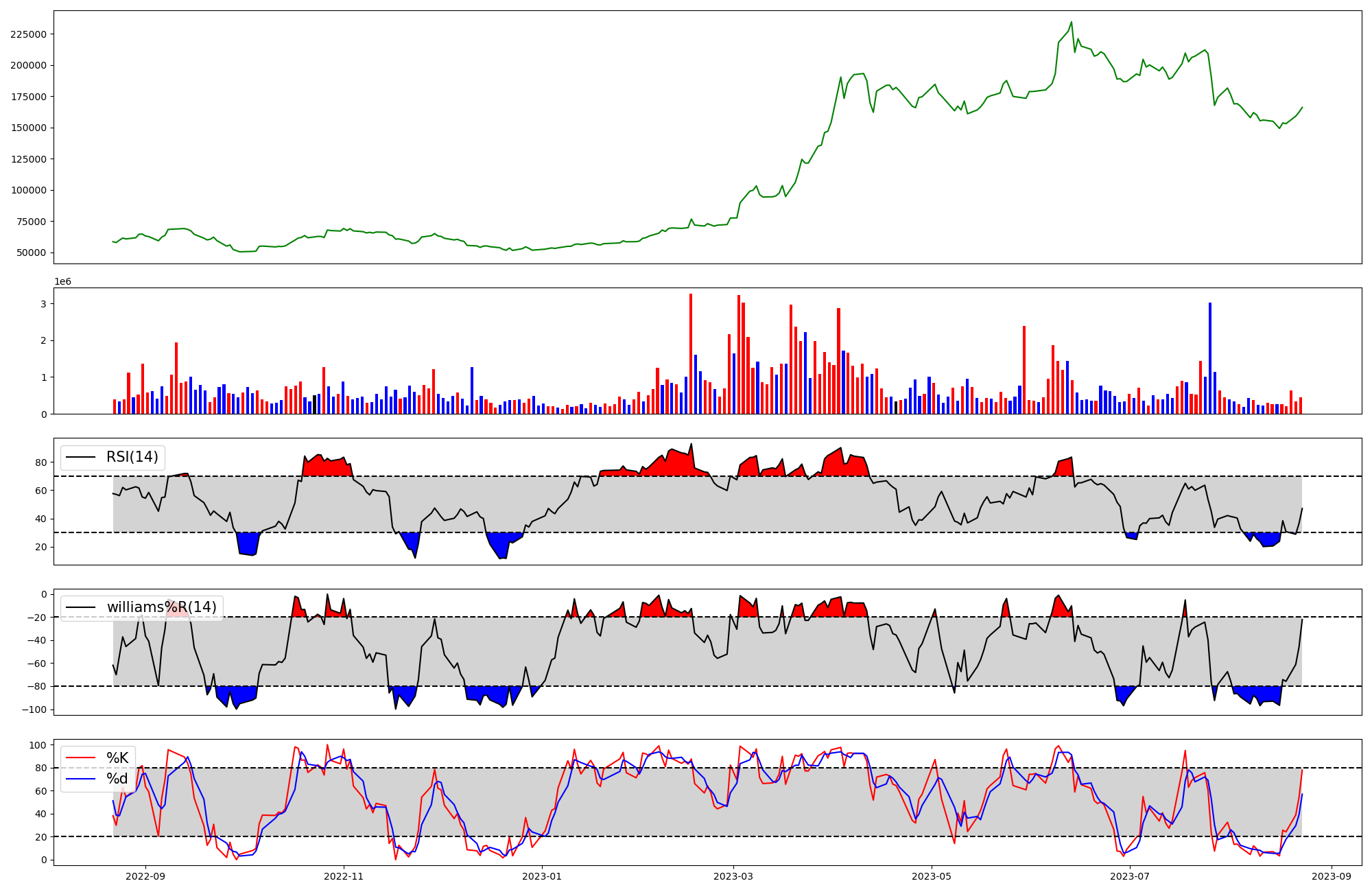Click the 2023-01 date tick label
Viewport: 1372px width, 892px height.
[542, 876]
